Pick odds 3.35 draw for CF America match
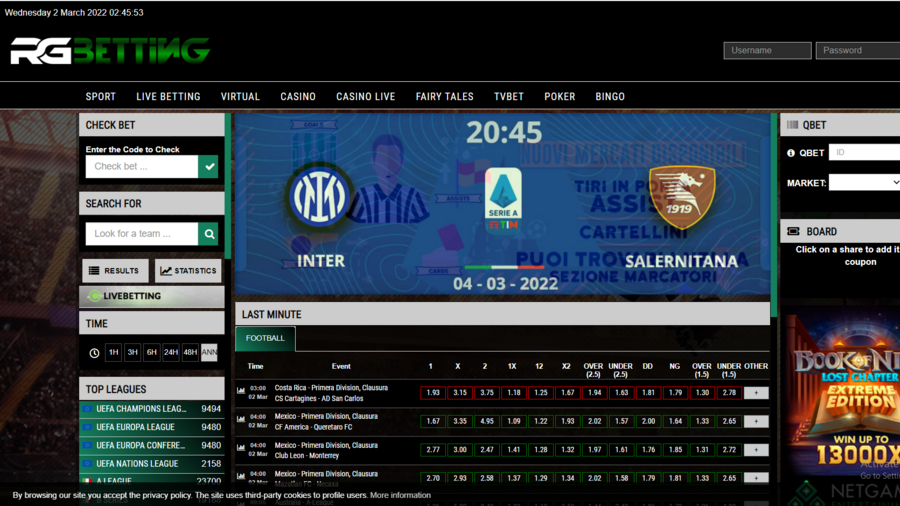Screen dimensions: 900x506 point(460,421)
